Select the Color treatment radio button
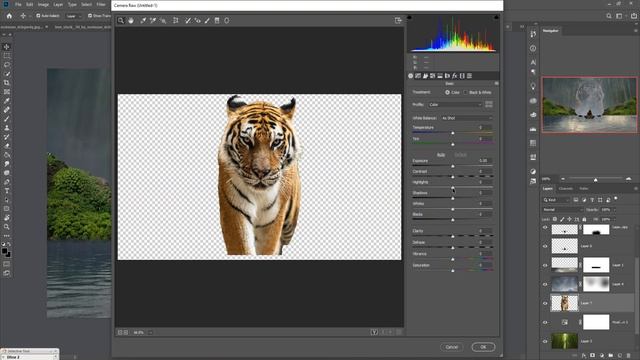 [x=447, y=93]
